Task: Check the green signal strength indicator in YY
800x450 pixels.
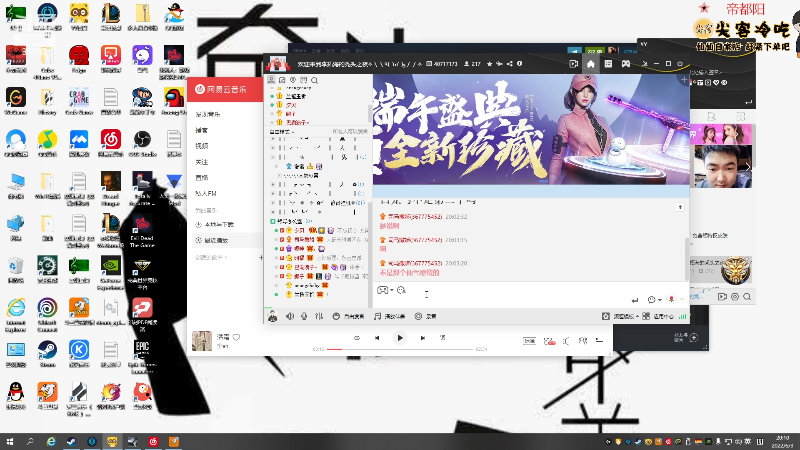Action: 682,316
